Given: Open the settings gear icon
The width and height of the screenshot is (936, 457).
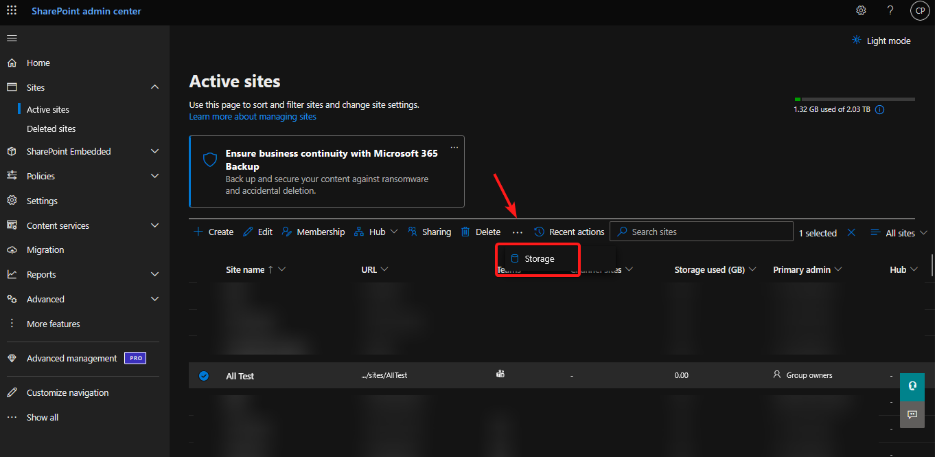Looking at the screenshot, I should point(861,10).
